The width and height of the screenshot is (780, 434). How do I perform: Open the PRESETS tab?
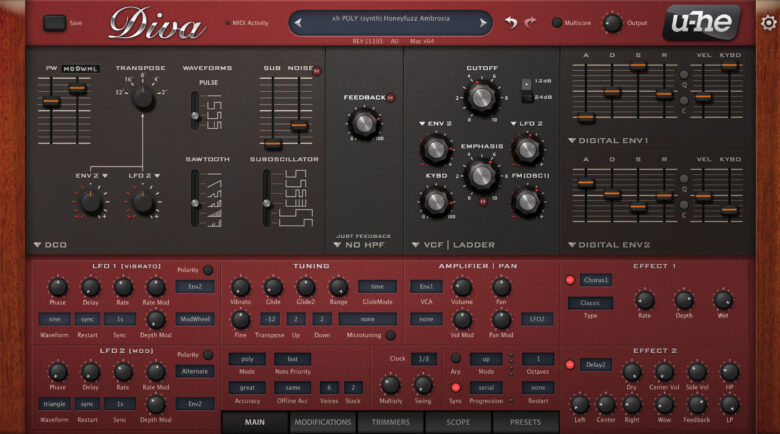coord(525,422)
